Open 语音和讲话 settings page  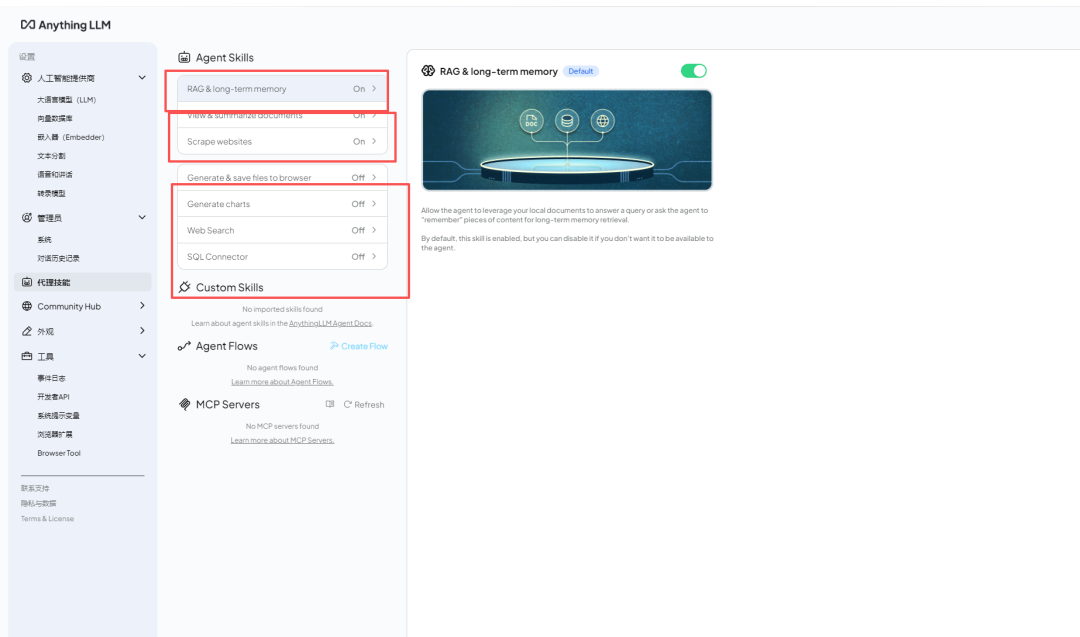[54, 174]
